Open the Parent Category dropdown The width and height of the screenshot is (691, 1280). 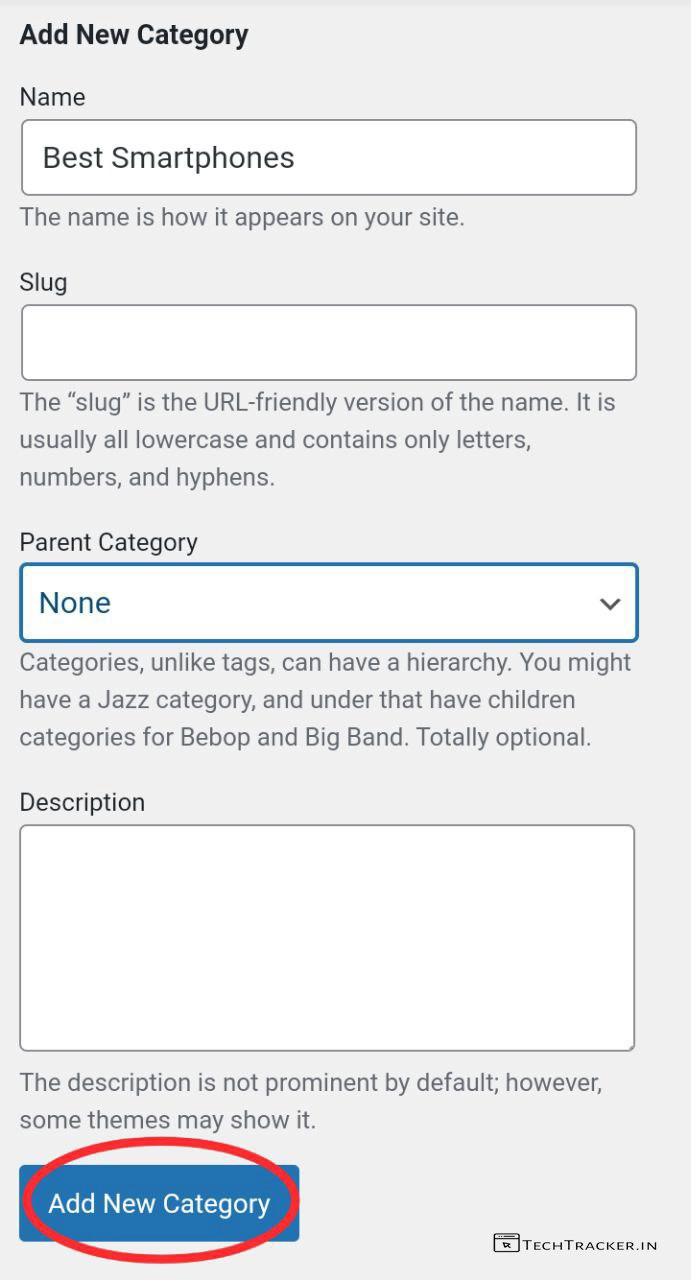[328, 603]
